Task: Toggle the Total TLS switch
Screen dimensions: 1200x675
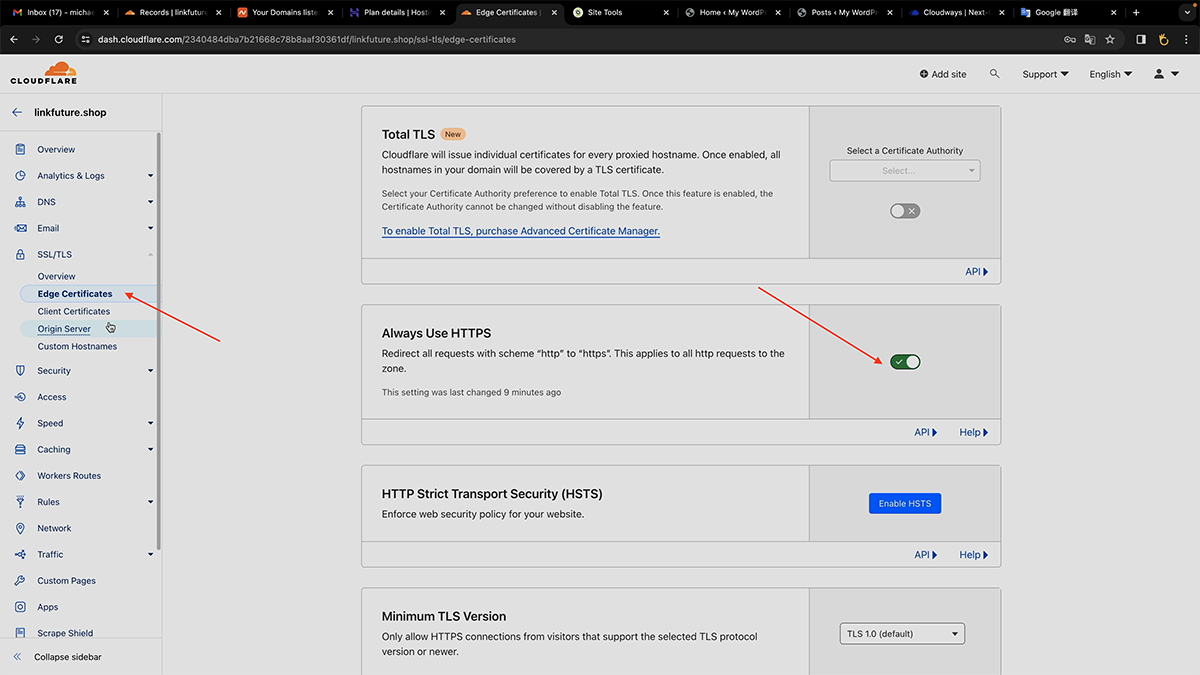Action: pyautogui.click(x=905, y=211)
